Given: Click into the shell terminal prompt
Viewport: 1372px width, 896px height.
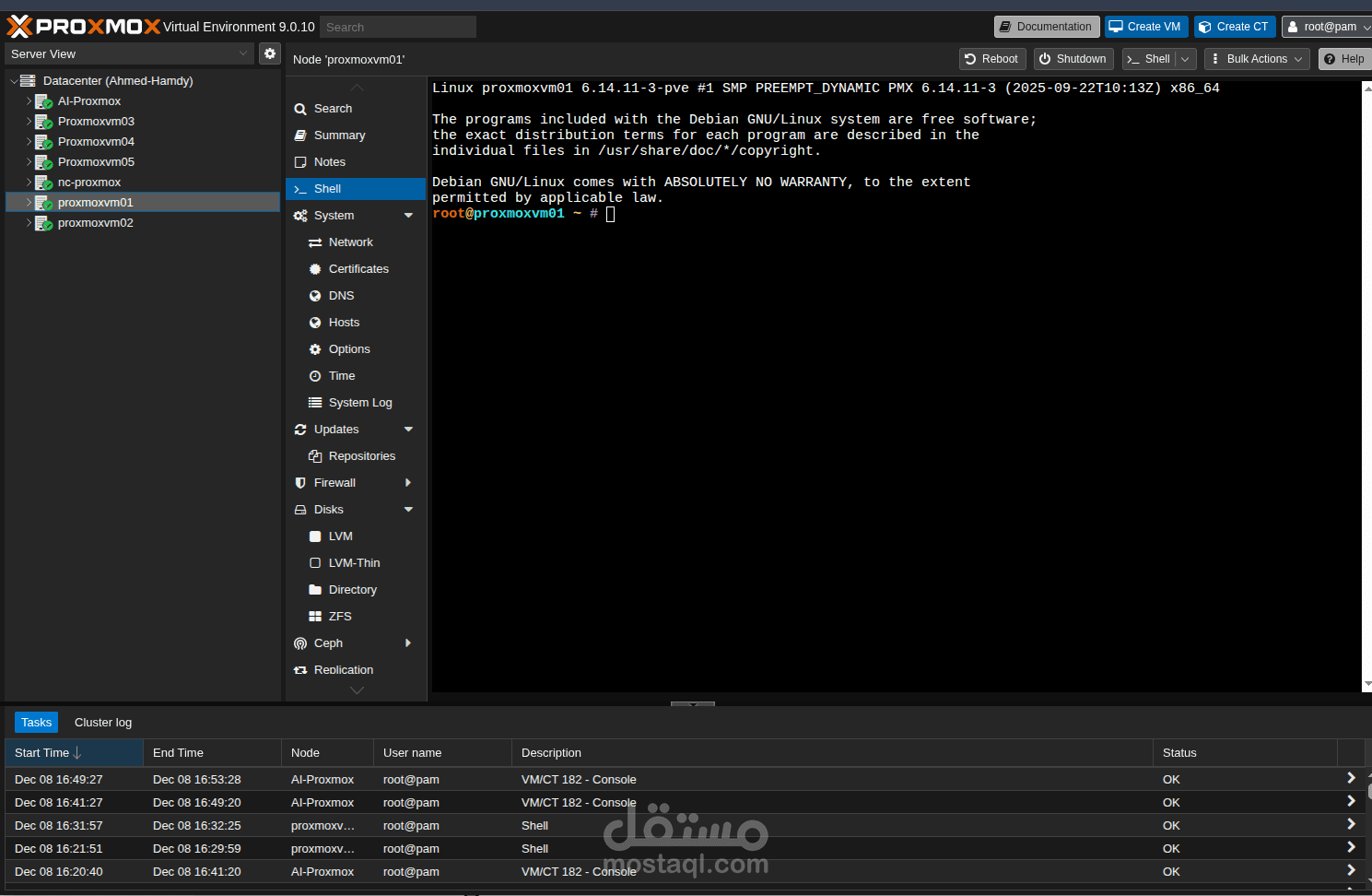Looking at the screenshot, I should (610, 214).
